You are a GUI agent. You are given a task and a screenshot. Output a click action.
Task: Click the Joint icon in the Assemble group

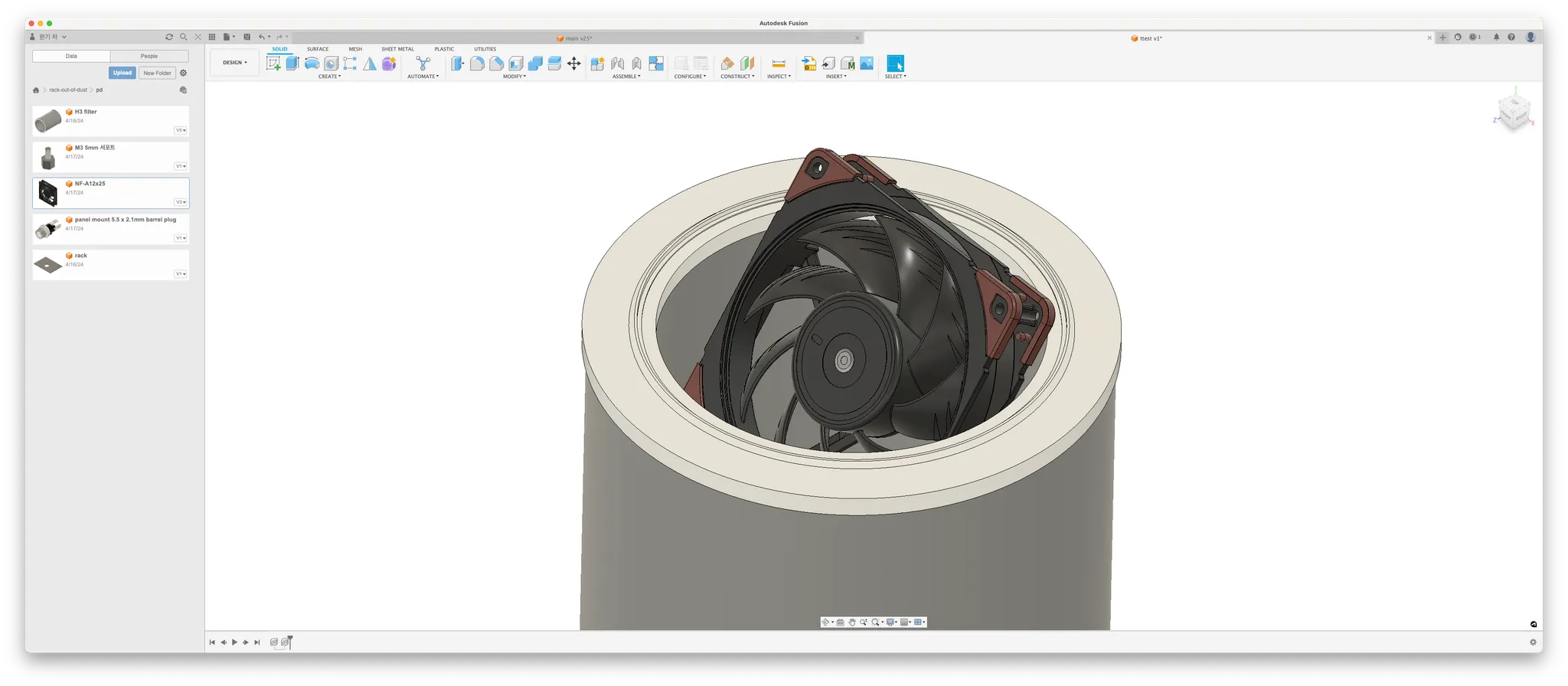(x=617, y=64)
